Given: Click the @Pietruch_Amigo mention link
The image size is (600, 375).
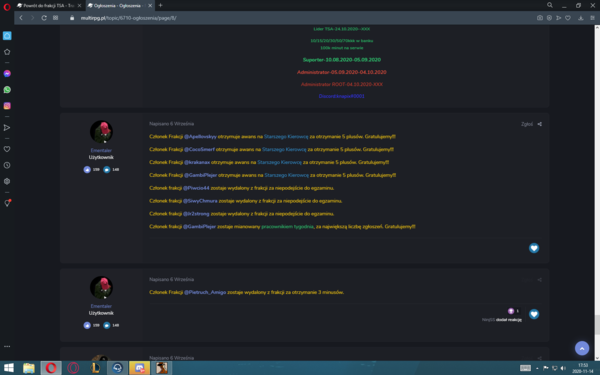Looking at the screenshot, I should [x=205, y=292].
